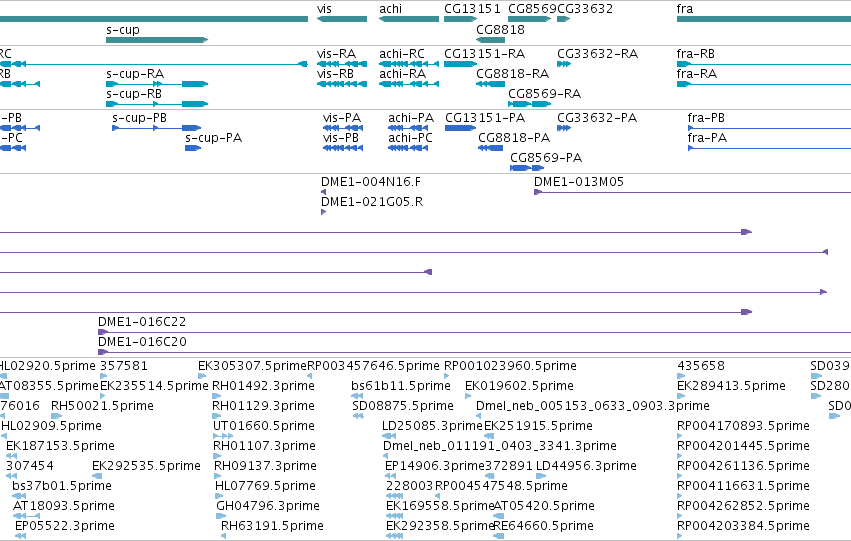Click clone DME1-004N16.F
Screen dimensions: 851x541
323,192
